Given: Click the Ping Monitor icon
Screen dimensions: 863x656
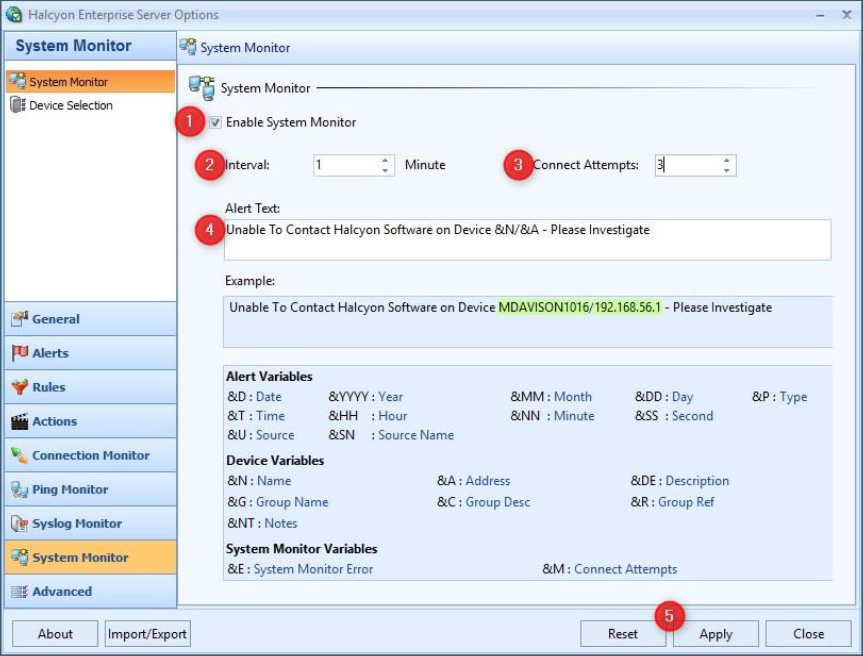Looking at the screenshot, I should click(19, 489).
